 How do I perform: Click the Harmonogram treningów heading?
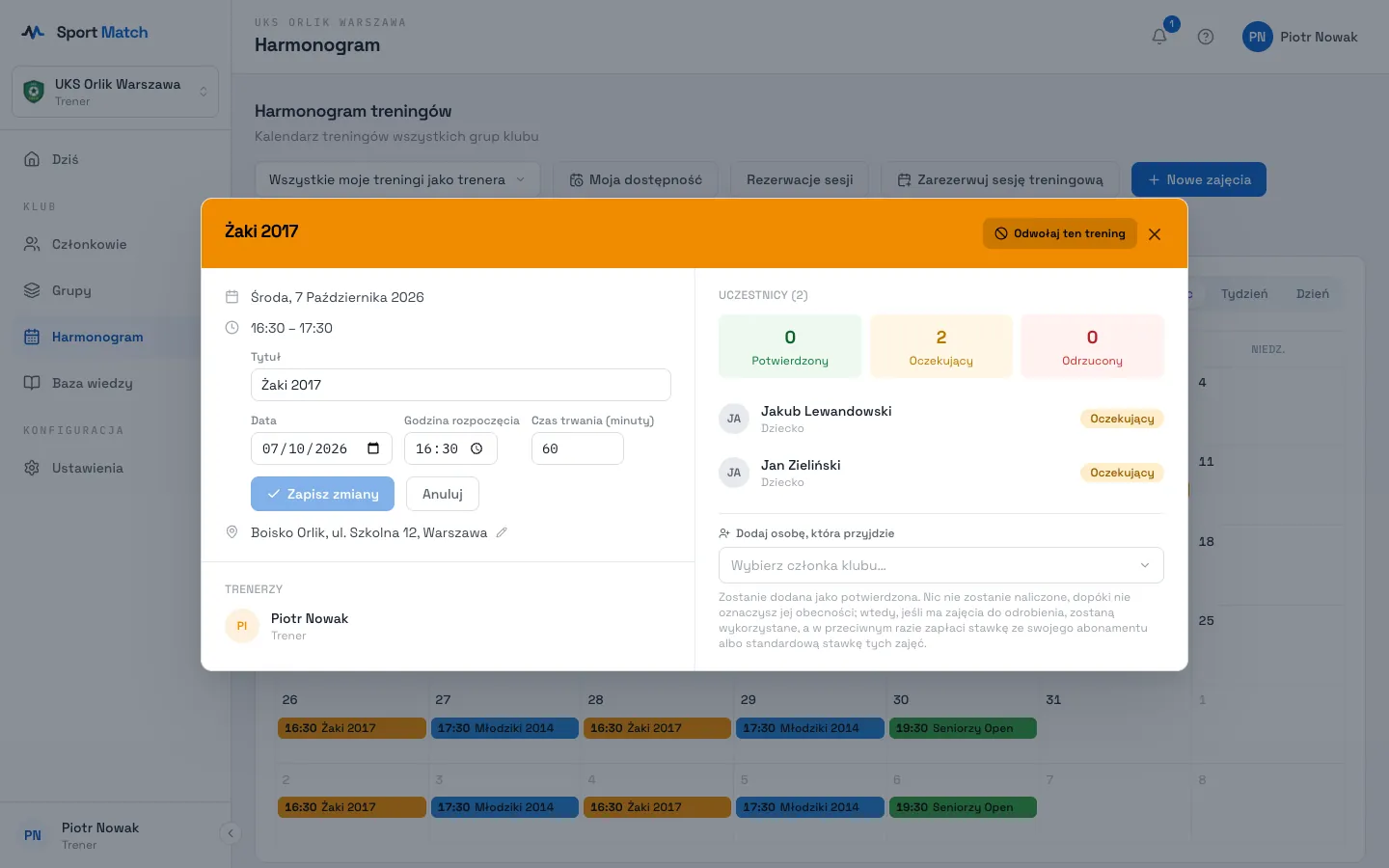tap(353, 111)
